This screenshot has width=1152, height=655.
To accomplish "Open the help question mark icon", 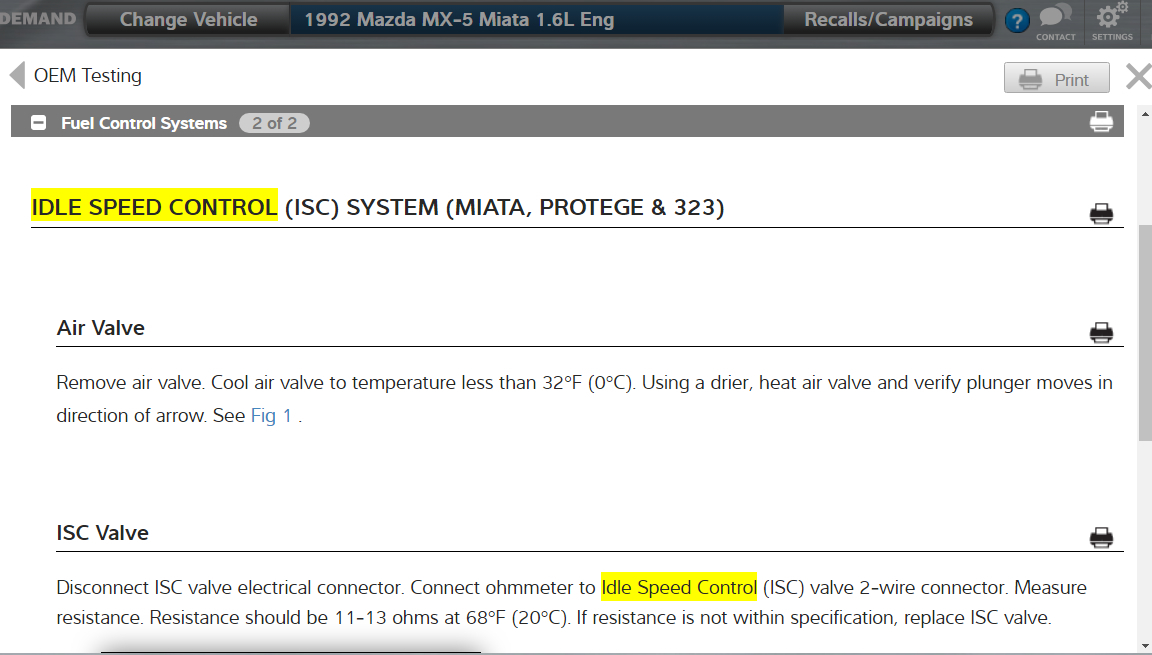I will coord(1017,20).
